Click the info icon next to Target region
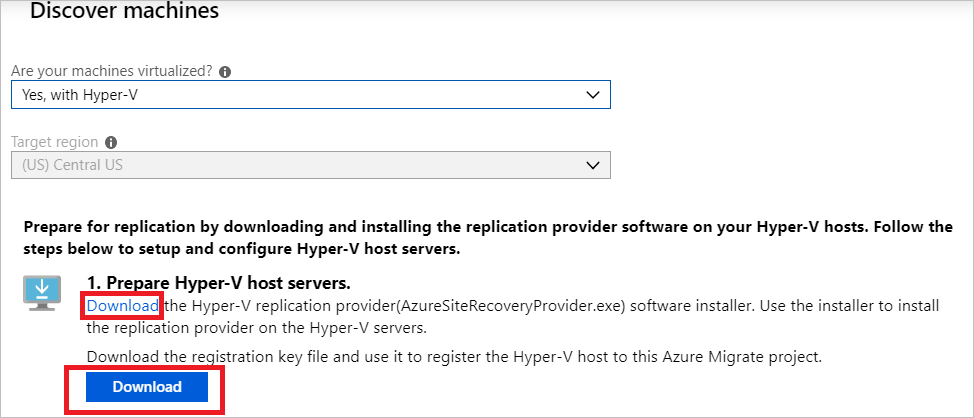The height and width of the screenshot is (418, 974). click(x=110, y=142)
